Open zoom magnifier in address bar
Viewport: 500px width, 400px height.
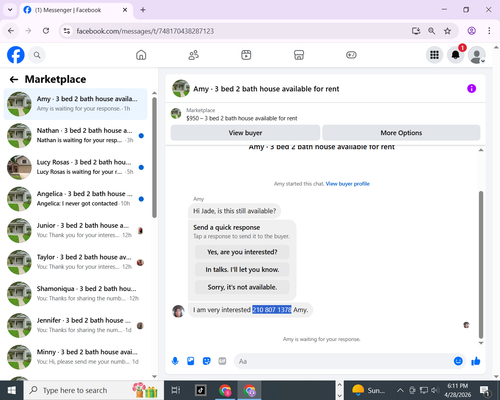[x=431, y=31]
